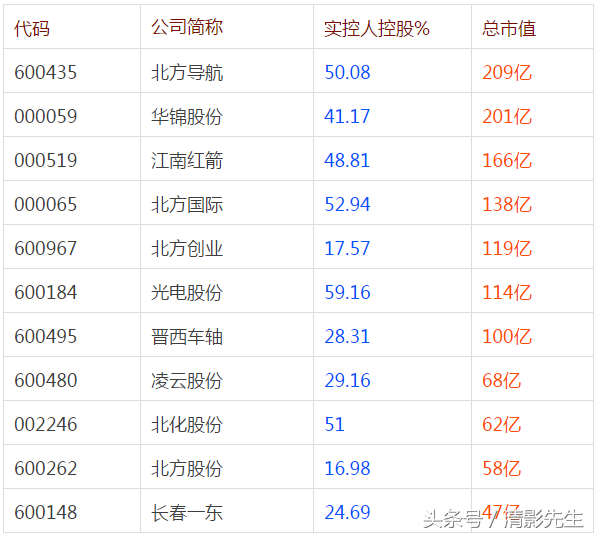Click holding value 51
596x536 pixels.
[x=334, y=424]
